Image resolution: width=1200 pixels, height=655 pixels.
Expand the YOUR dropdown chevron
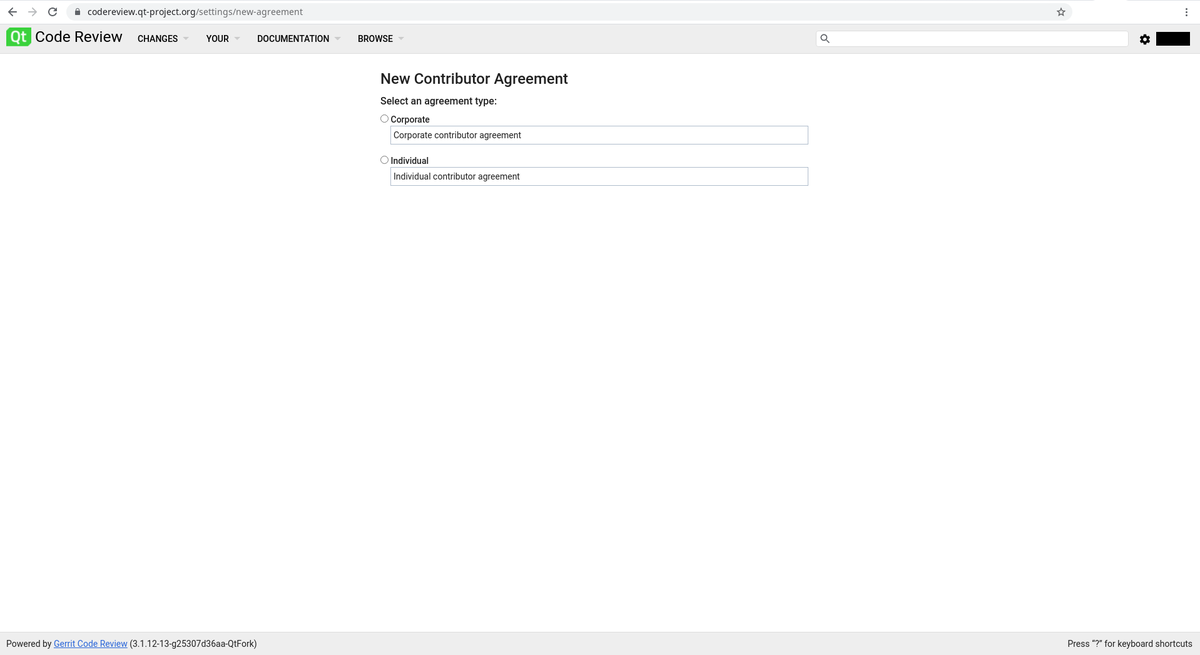click(x=237, y=39)
